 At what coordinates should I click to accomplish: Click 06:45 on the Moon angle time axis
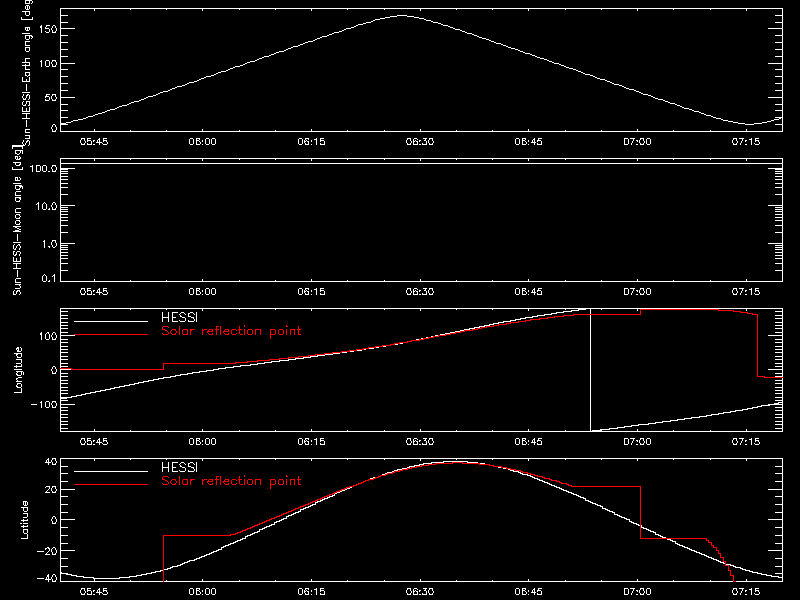point(529,292)
